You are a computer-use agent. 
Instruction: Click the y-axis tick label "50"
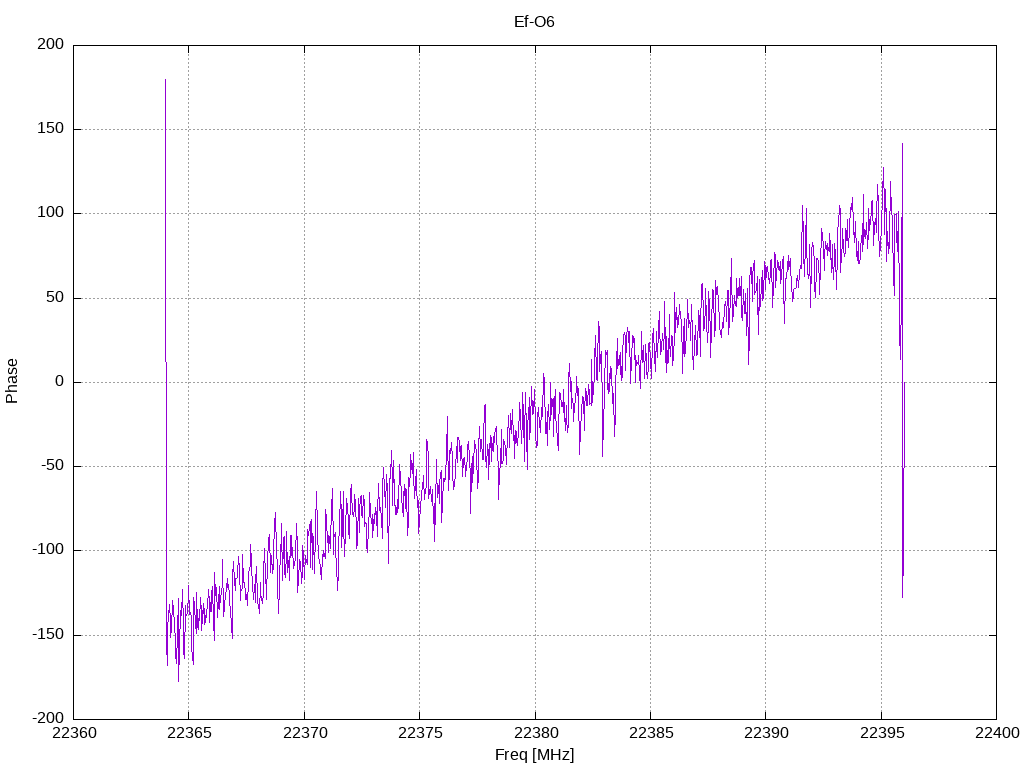click(56, 297)
